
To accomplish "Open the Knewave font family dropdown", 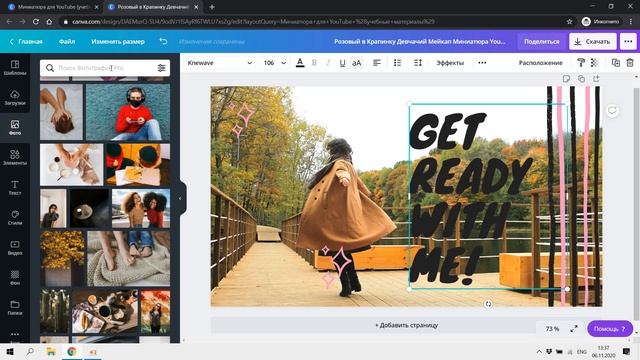I will [220, 63].
